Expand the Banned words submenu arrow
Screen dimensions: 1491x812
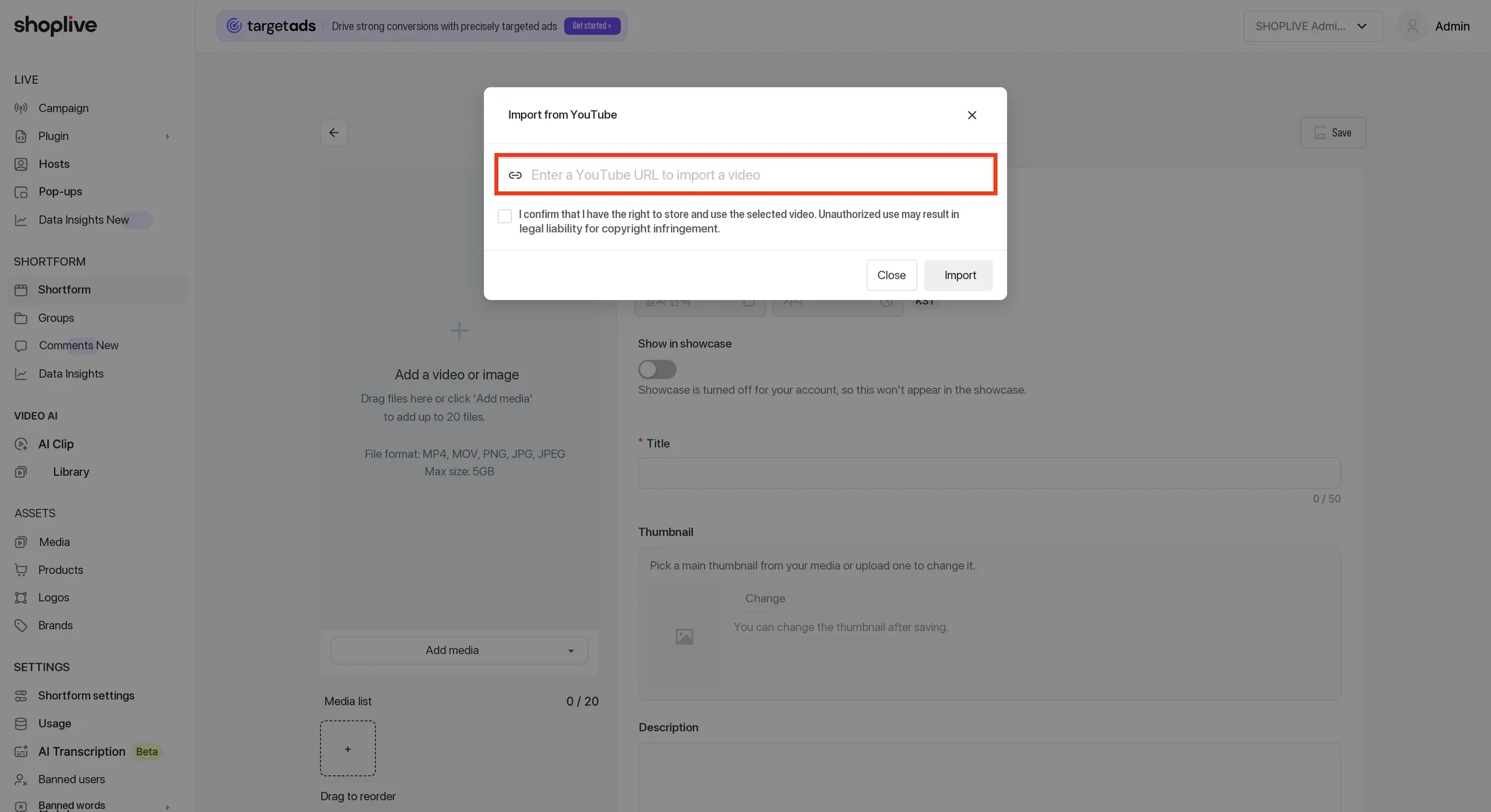(167, 807)
